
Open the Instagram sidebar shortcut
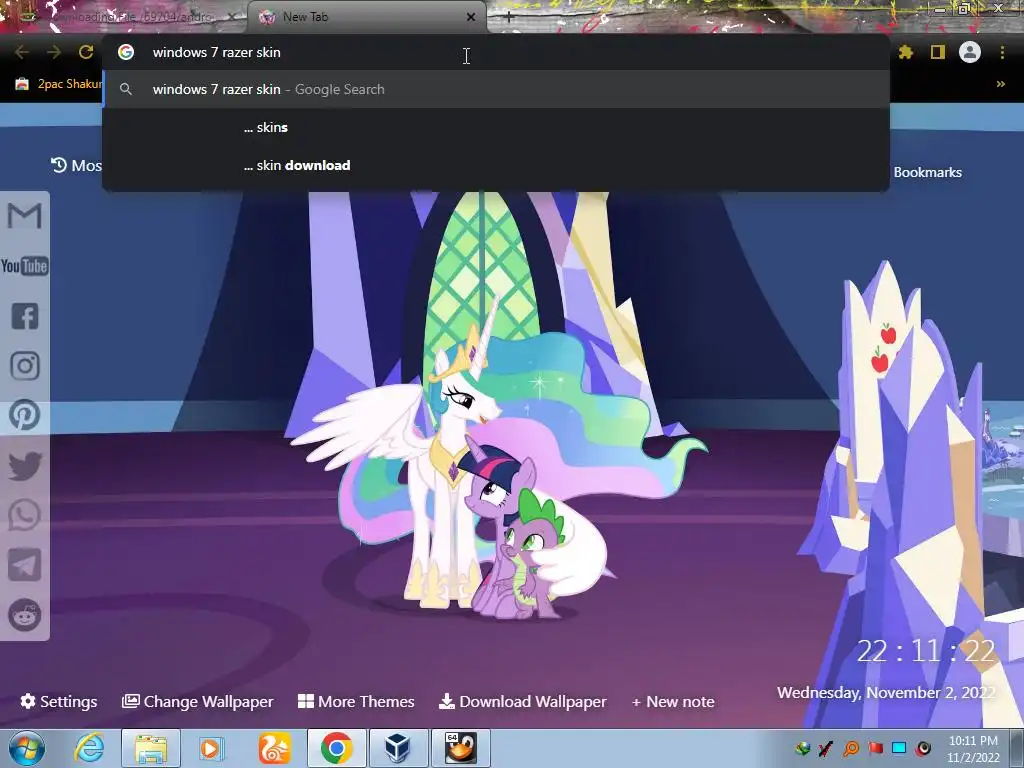pyautogui.click(x=25, y=366)
